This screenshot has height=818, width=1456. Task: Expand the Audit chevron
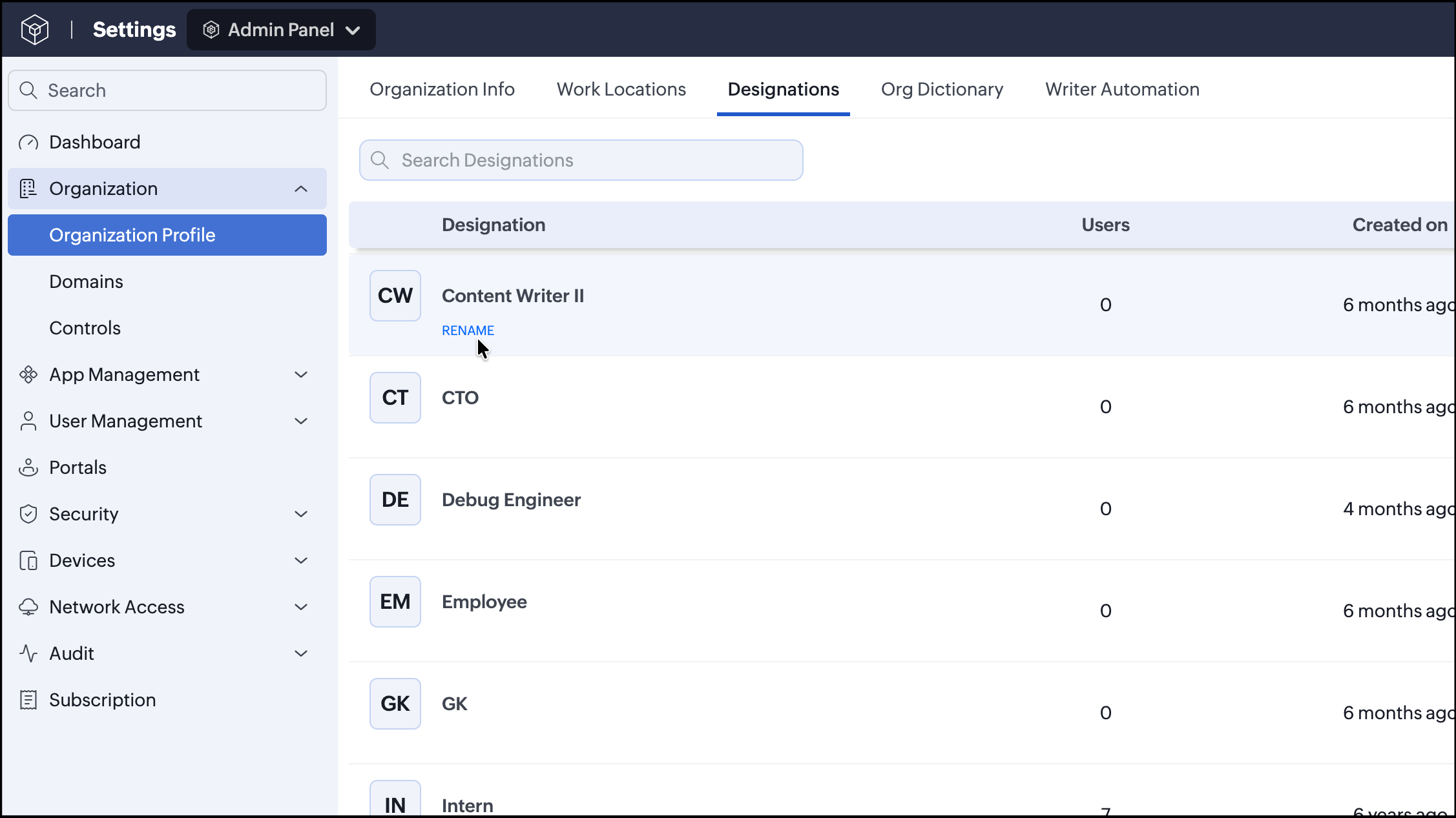(301, 653)
